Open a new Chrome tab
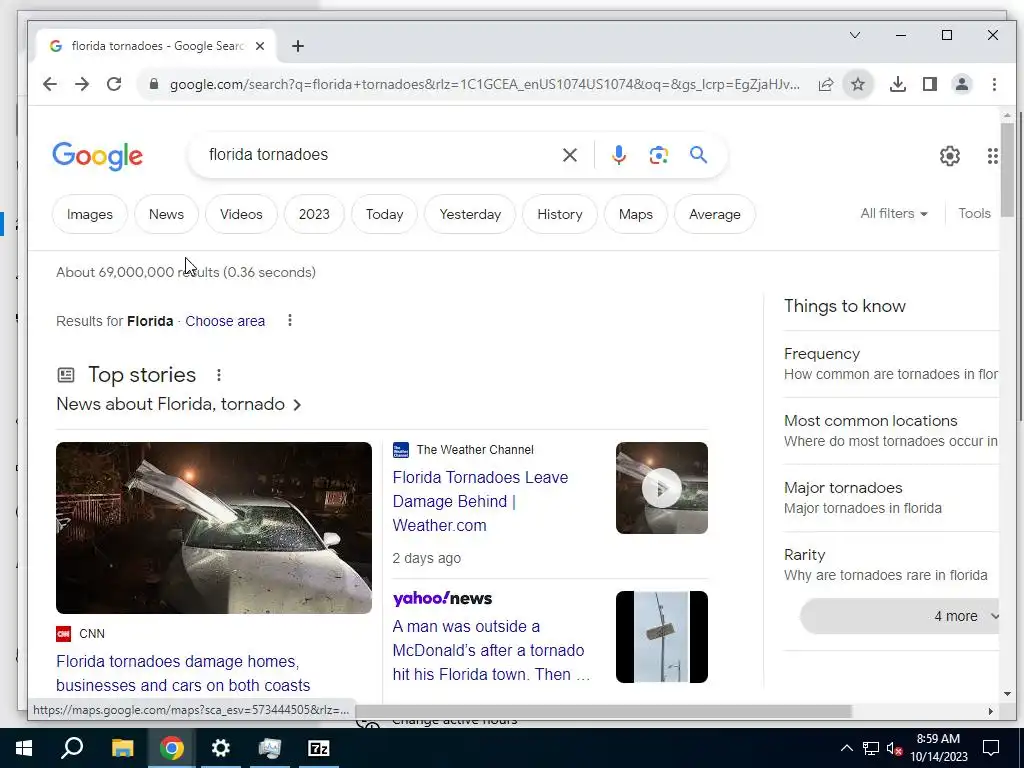 (298, 46)
